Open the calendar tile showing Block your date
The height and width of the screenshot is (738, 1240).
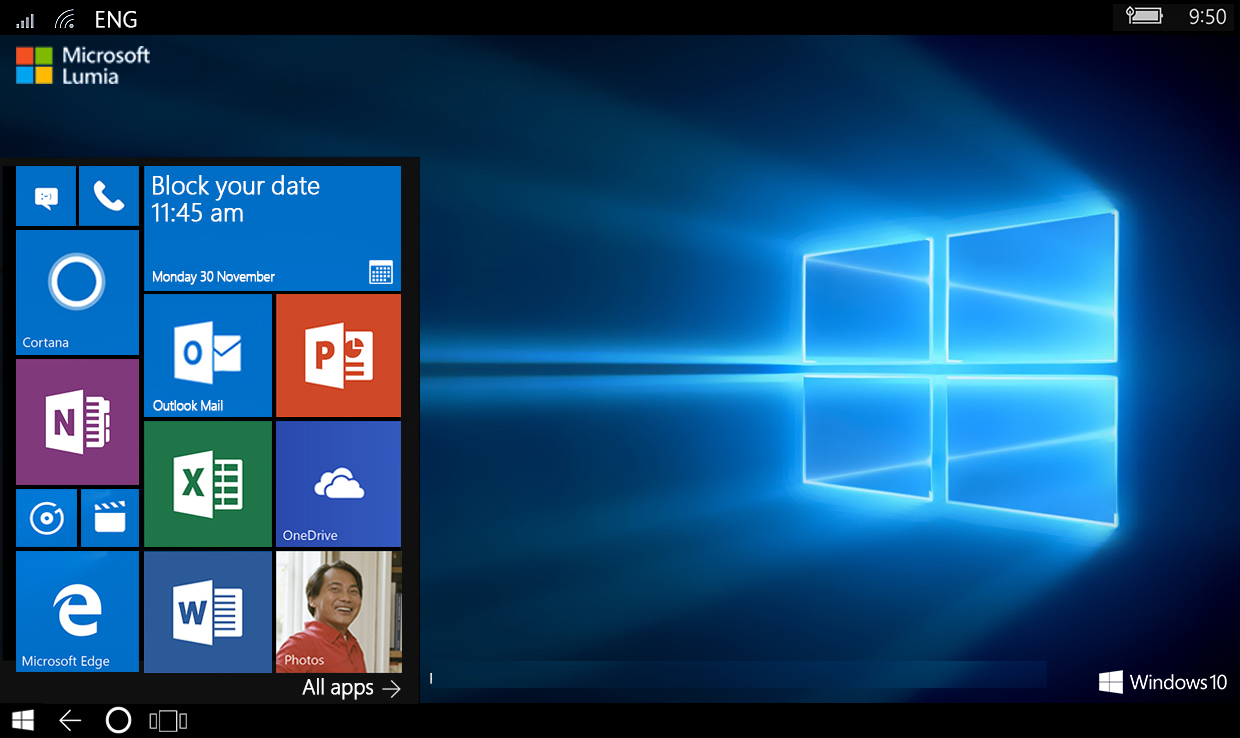coord(272,228)
